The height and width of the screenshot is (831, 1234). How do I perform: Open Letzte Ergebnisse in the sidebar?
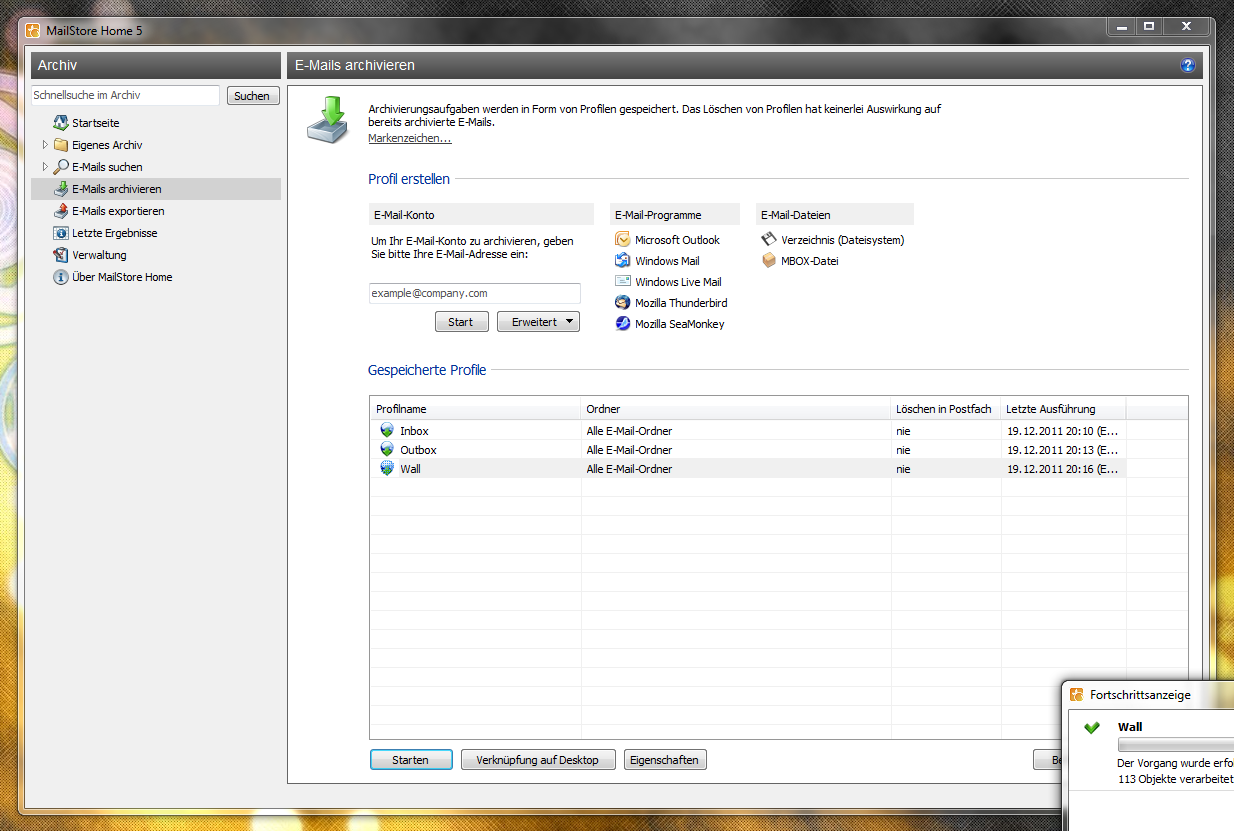click(x=114, y=233)
